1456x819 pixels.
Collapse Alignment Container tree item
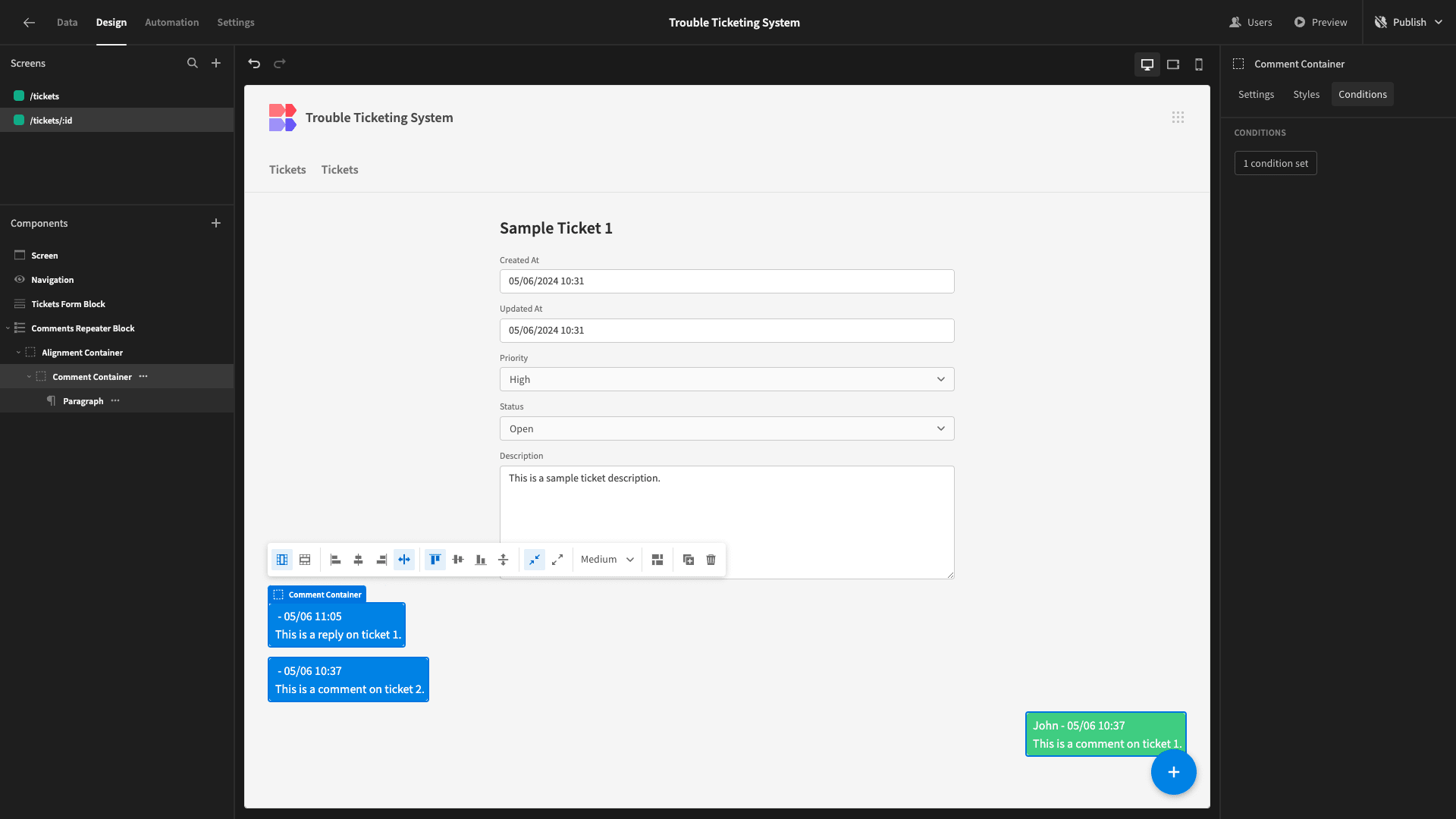(x=18, y=353)
